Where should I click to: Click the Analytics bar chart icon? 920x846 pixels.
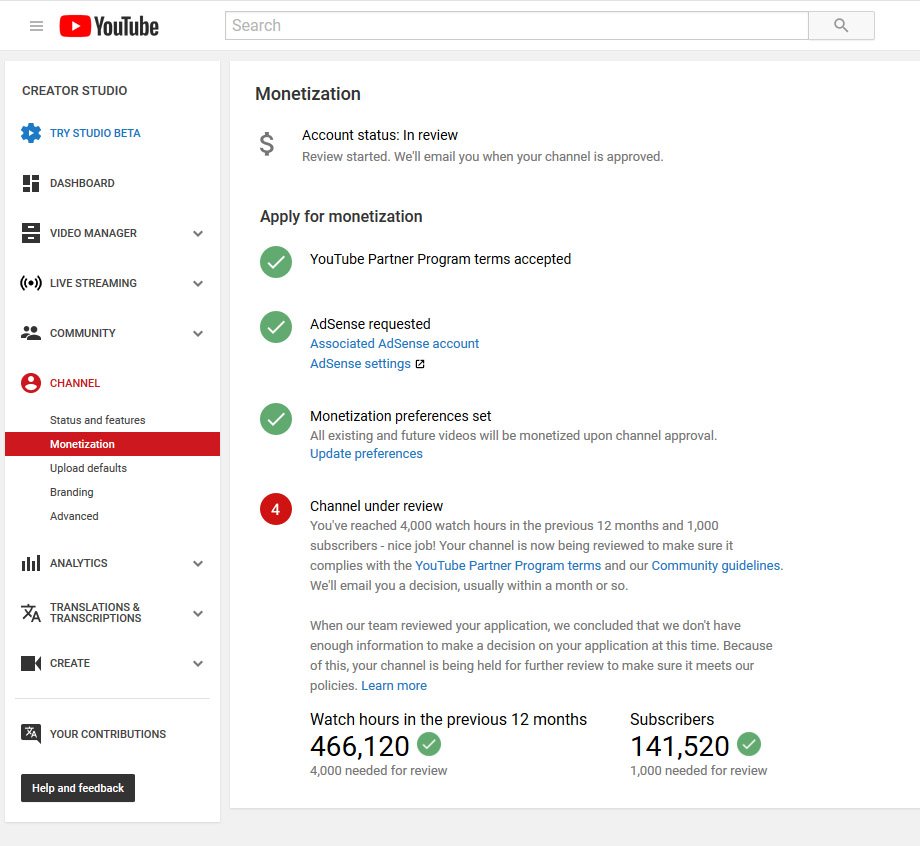click(x=31, y=563)
